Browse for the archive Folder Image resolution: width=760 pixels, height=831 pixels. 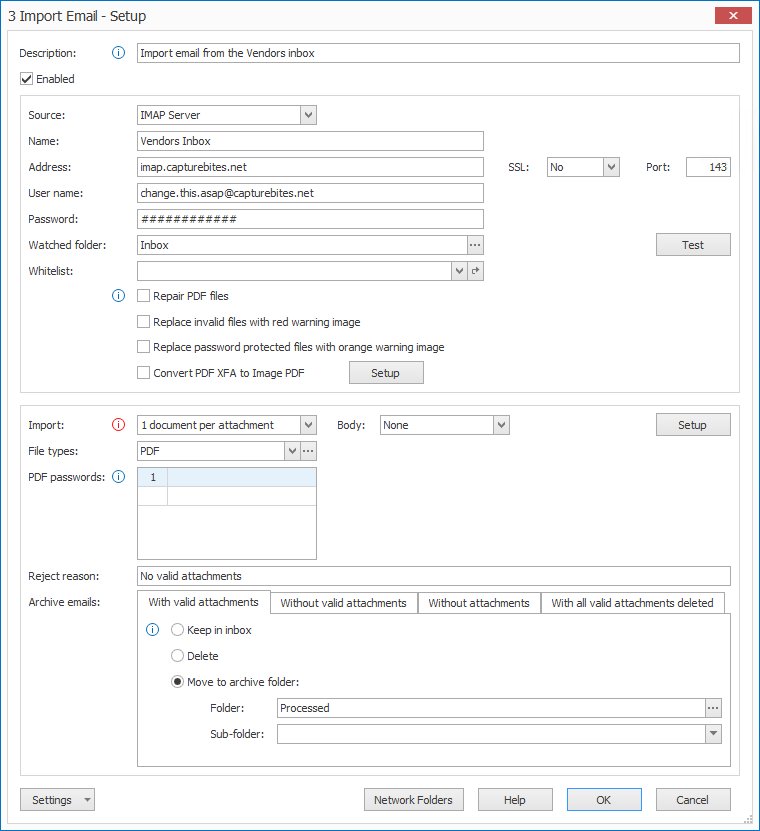point(713,708)
